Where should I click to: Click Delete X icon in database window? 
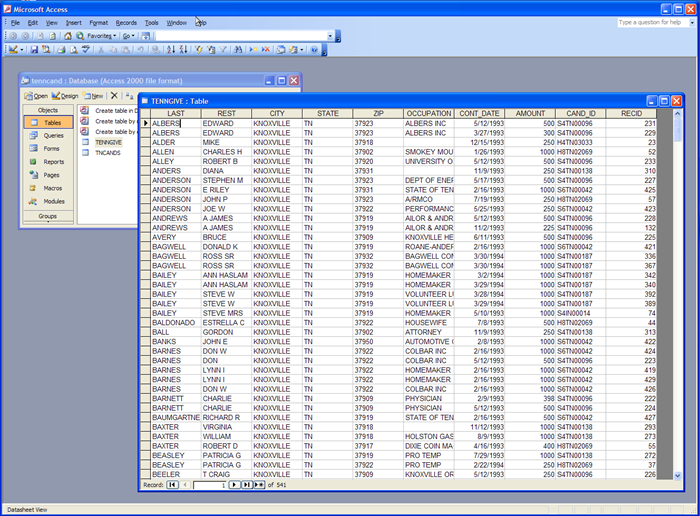tap(114, 96)
